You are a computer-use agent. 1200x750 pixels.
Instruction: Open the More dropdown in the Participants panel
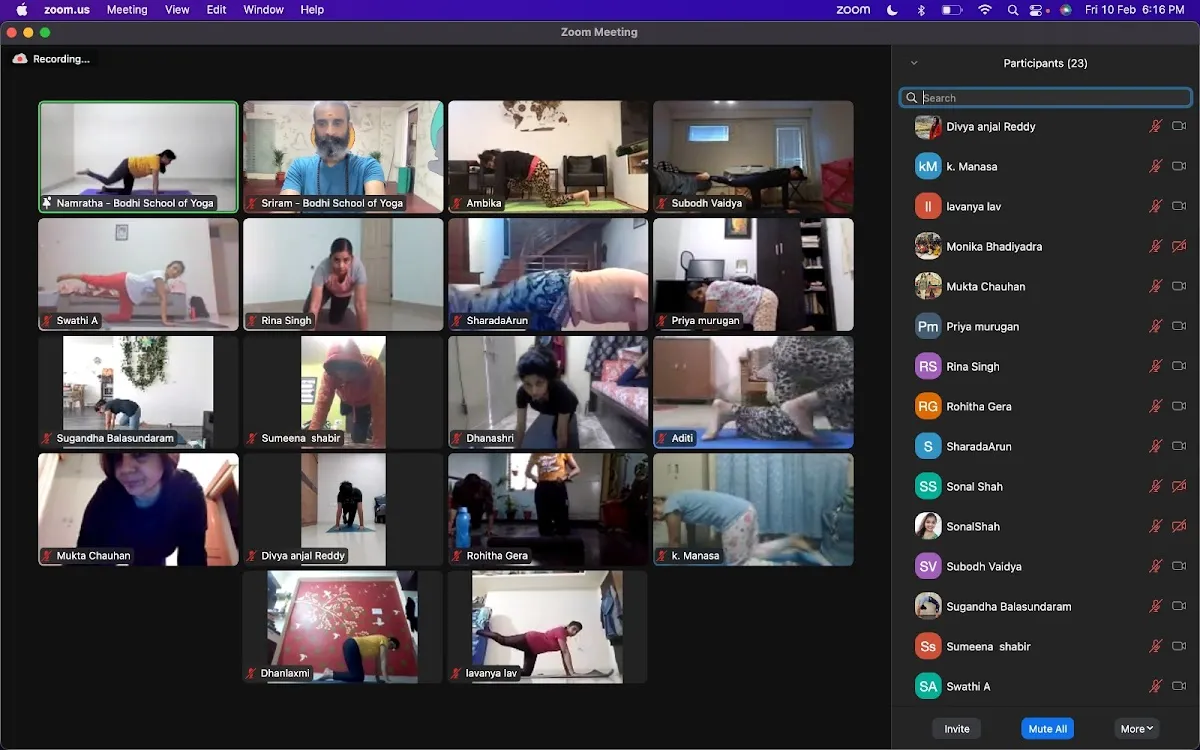1136,729
